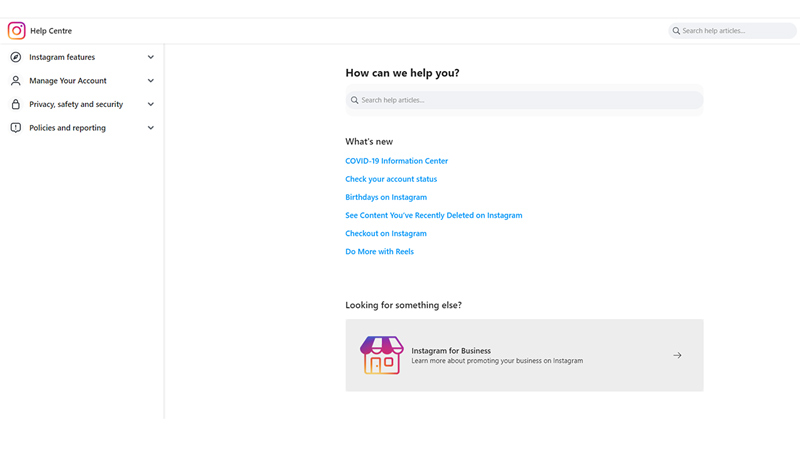Expand the Manage Your Account chevron
This screenshot has width=800, height=450.
151,81
